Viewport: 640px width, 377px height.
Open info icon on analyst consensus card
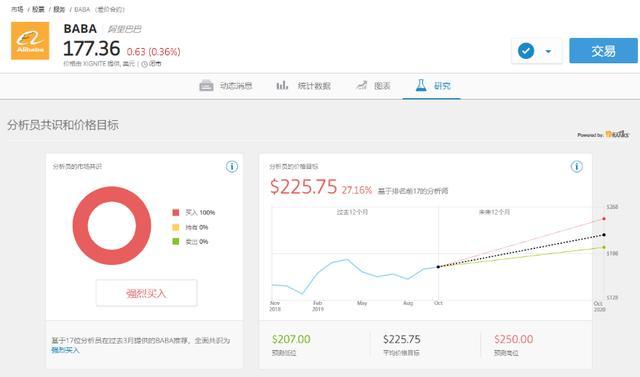232,166
